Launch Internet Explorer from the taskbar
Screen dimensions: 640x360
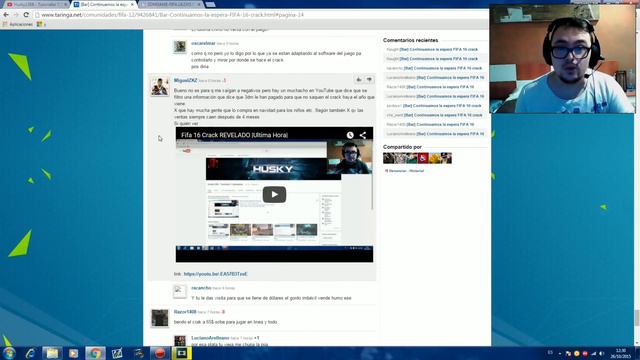point(31,353)
